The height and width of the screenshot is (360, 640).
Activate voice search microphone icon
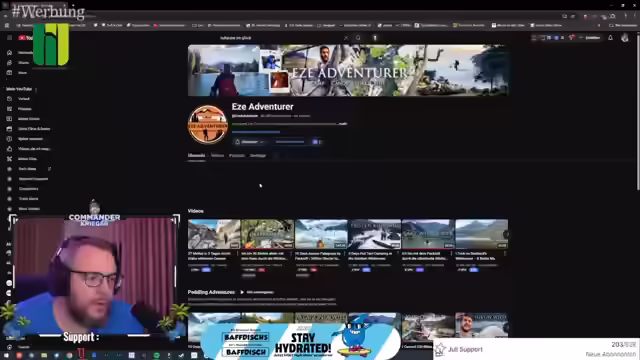[x=375, y=38]
